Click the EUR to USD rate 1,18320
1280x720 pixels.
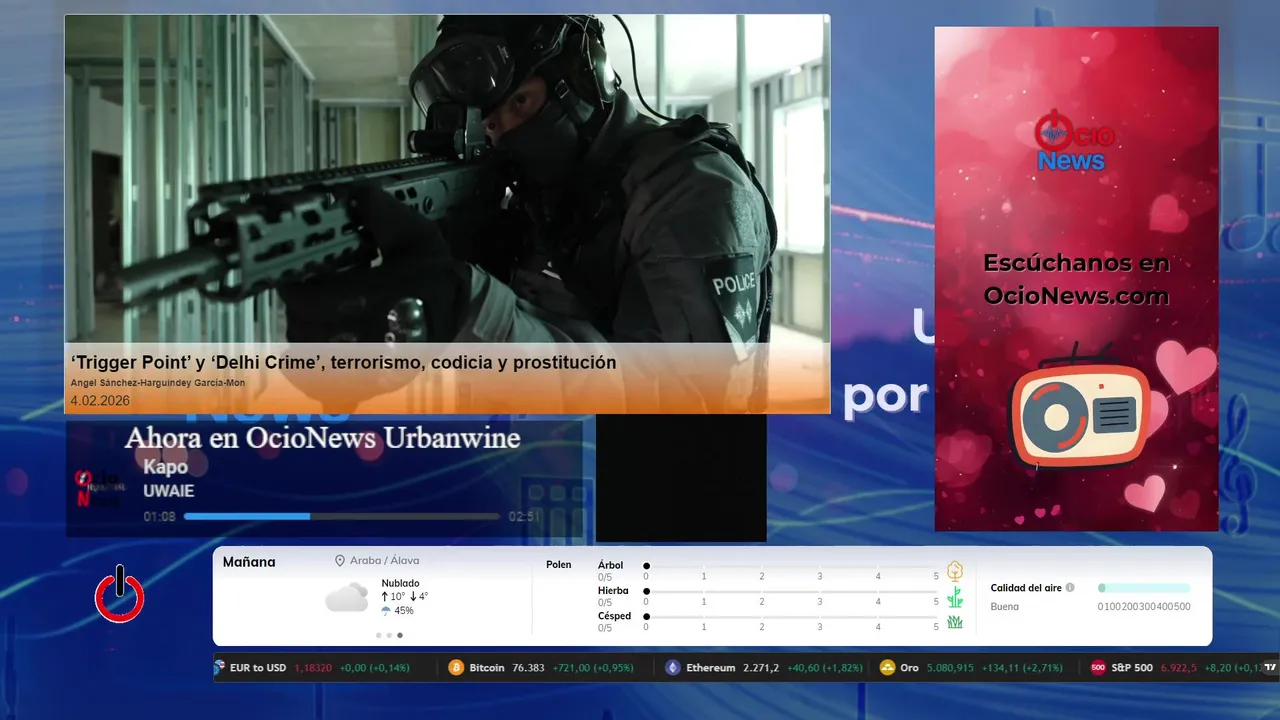coord(313,668)
